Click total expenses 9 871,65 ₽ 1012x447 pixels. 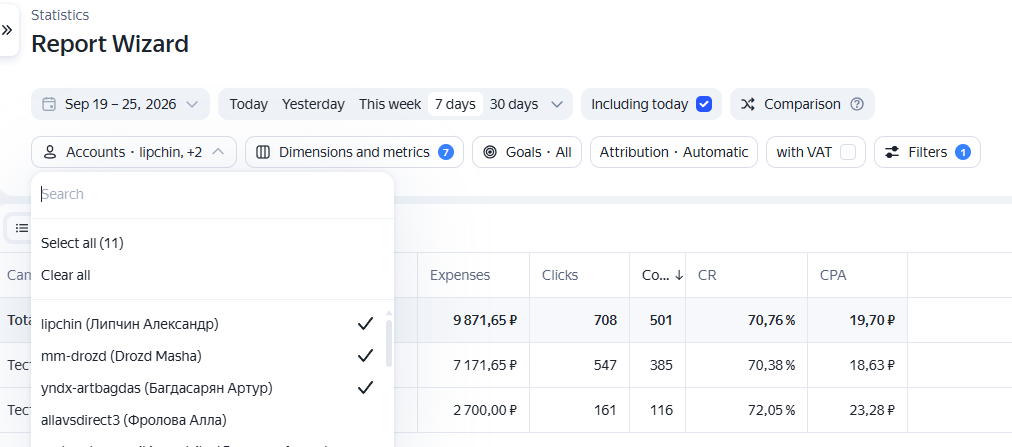point(485,321)
